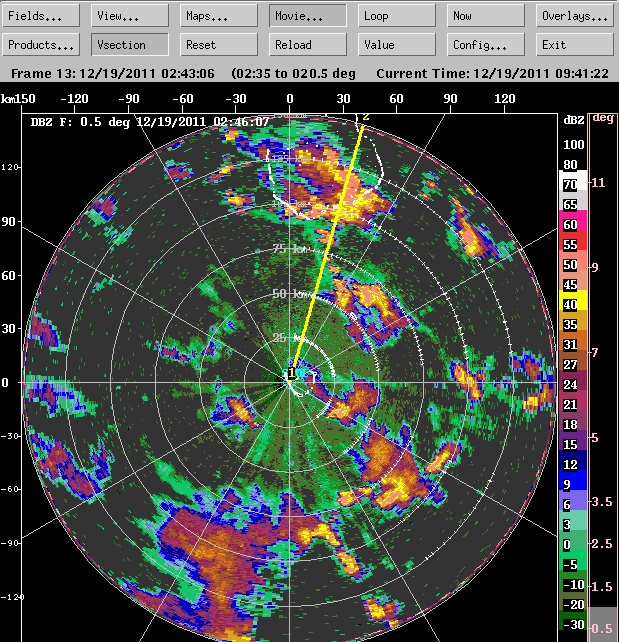The image size is (619, 642).
Task: Click the top axis 0 km label
Action: [x=290, y=99]
